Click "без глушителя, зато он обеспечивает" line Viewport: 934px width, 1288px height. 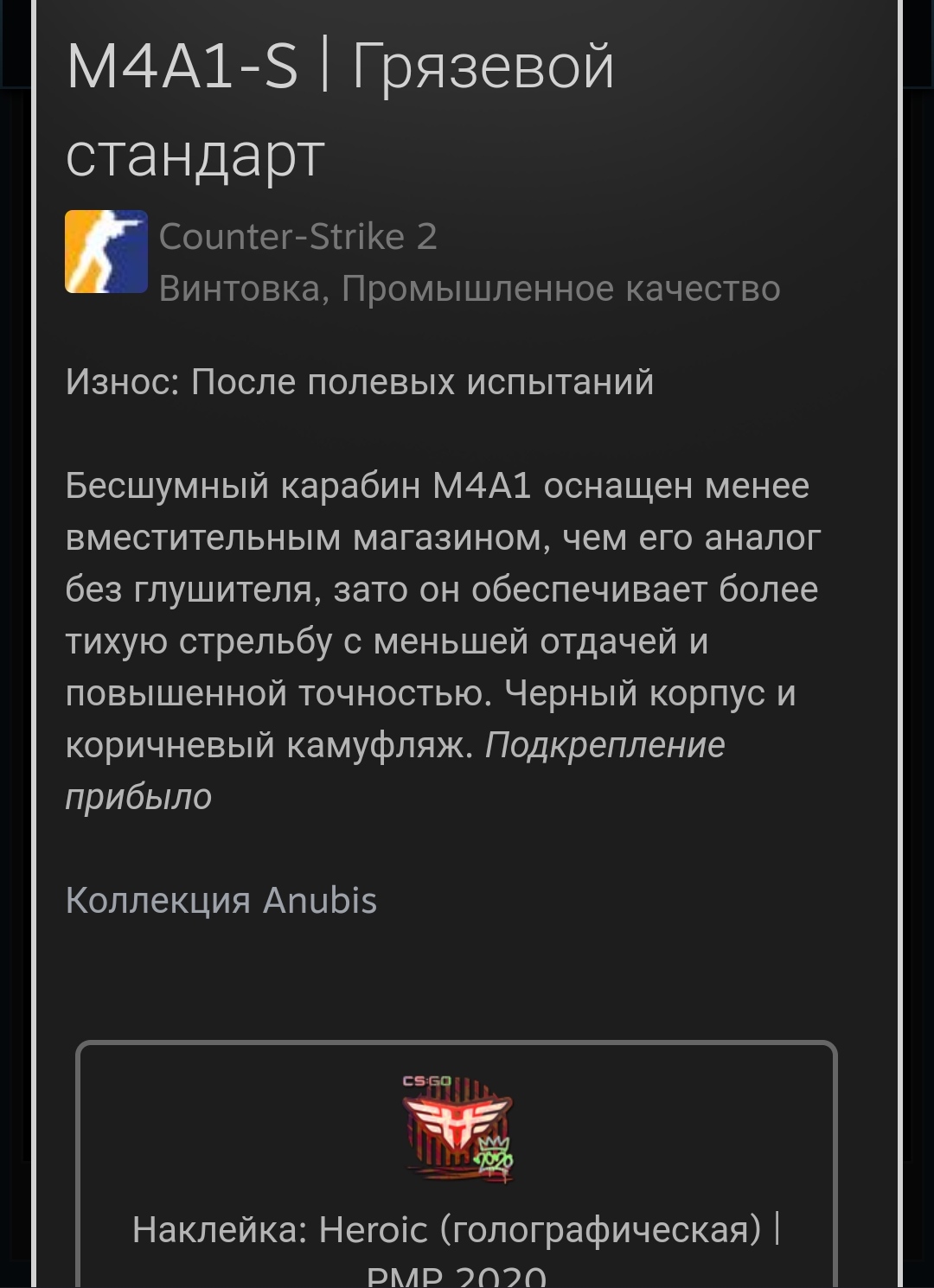(442, 590)
